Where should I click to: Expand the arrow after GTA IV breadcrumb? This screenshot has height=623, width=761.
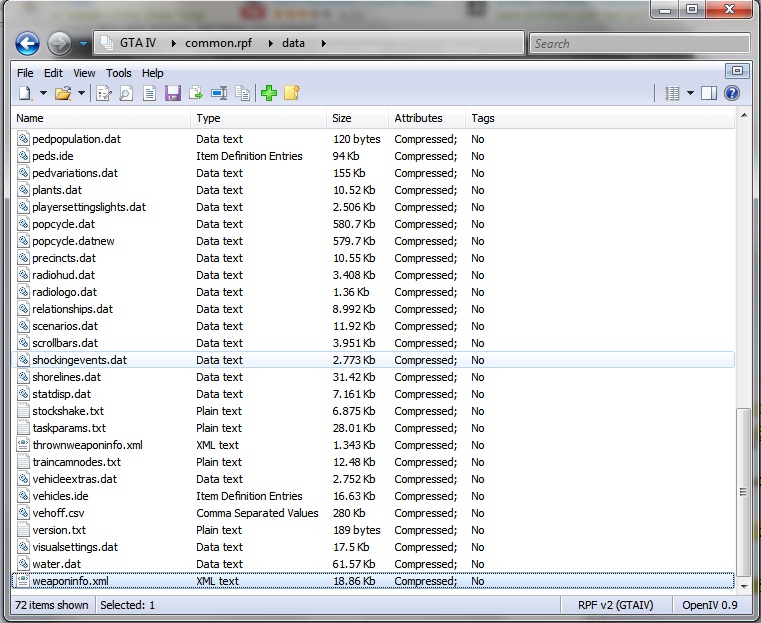point(173,44)
